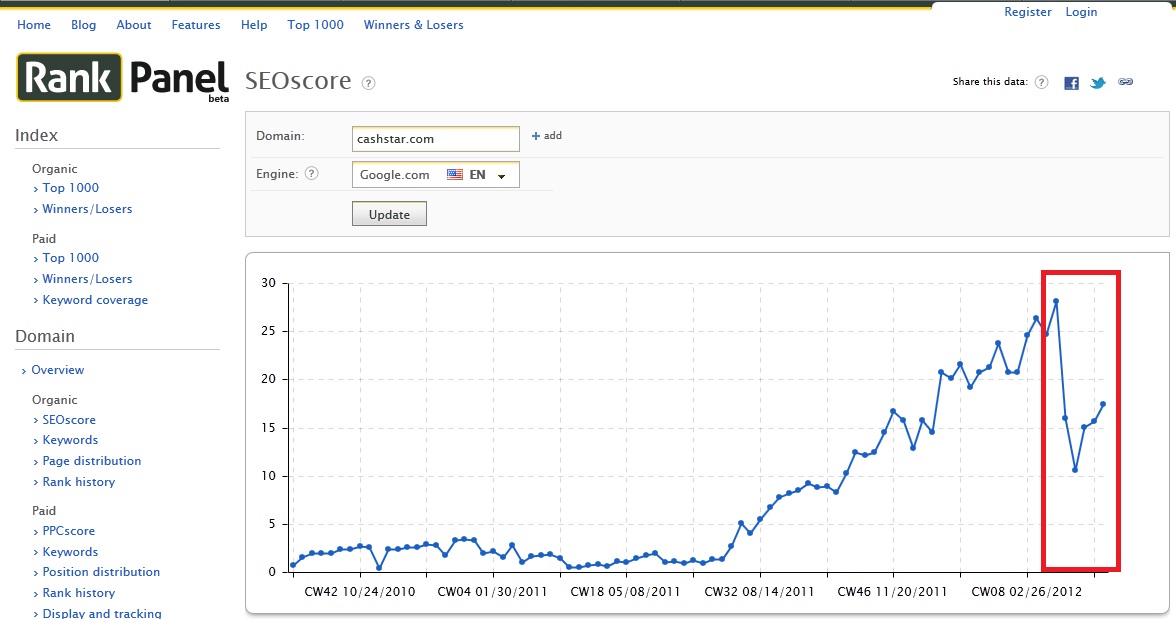
Task: Click help icon next to Engine label
Action: click(x=311, y=174)
